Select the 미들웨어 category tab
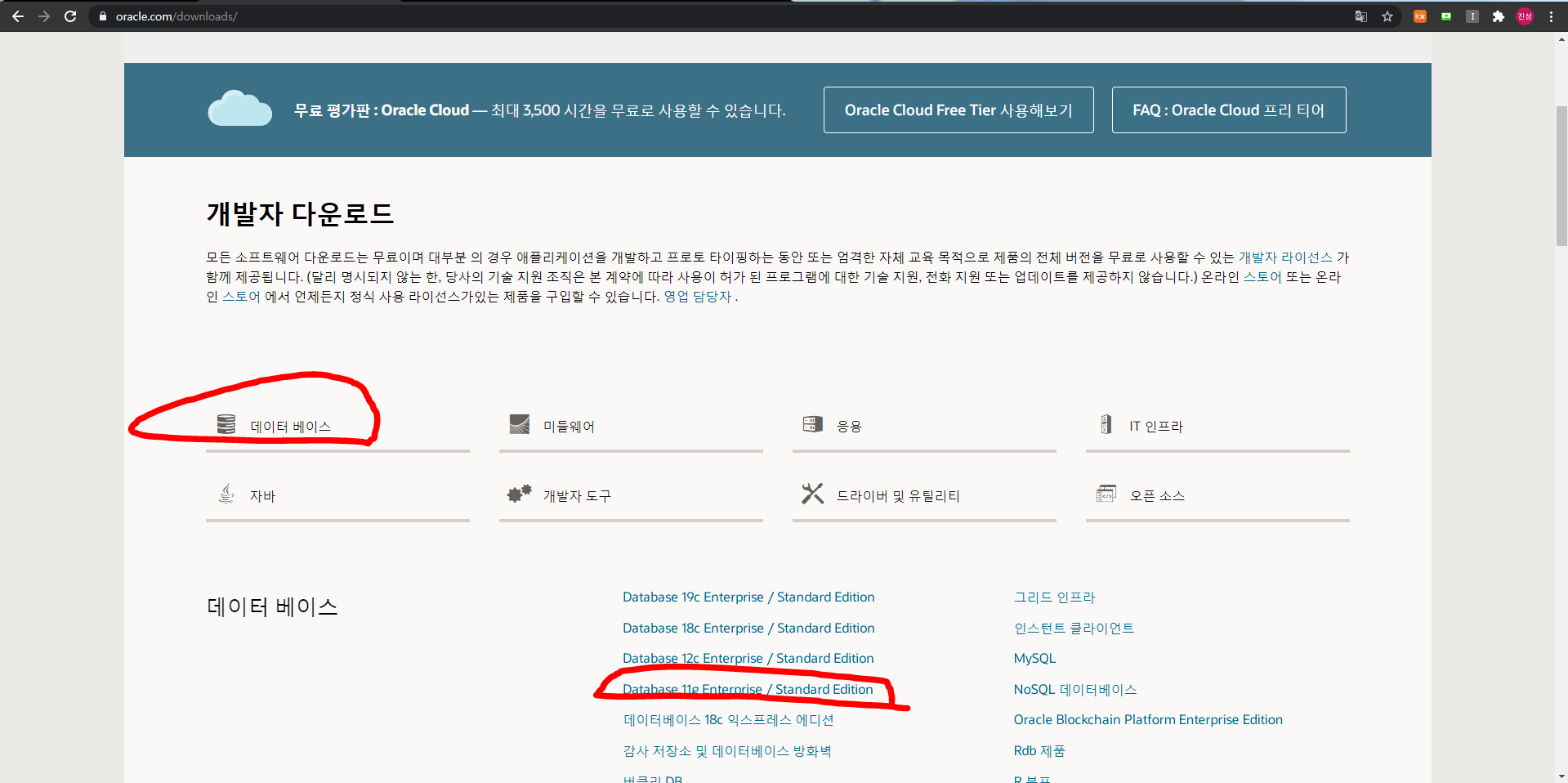 (631, 427)
